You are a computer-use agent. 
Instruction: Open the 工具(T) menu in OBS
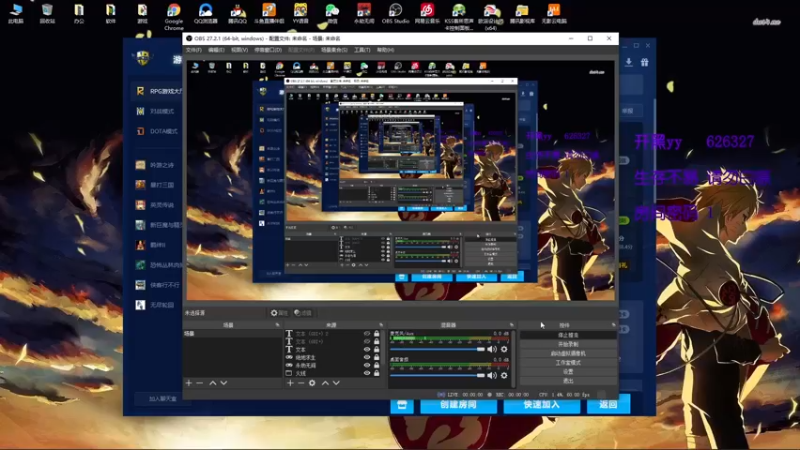[x=362, y=50]
